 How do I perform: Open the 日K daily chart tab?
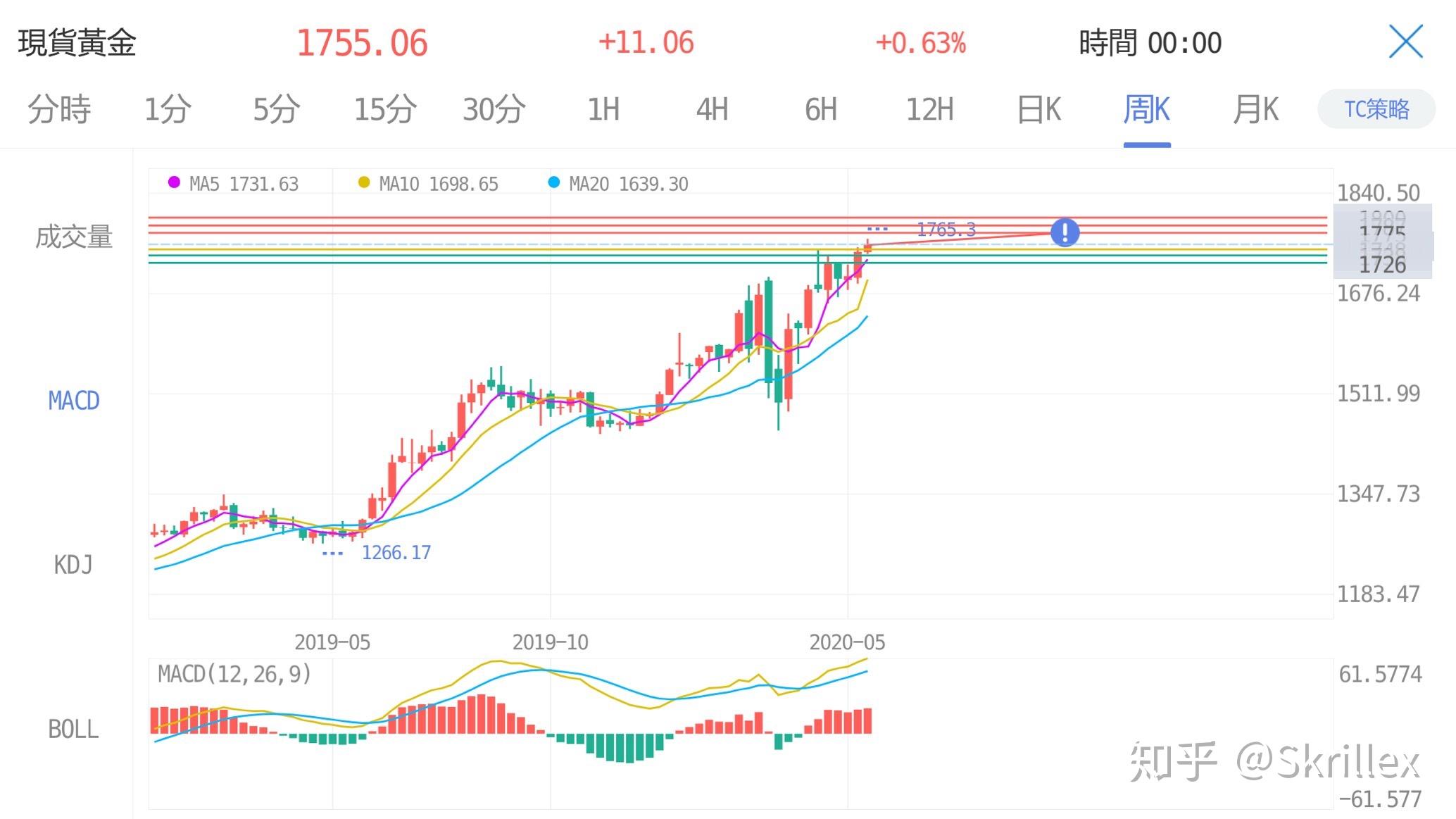pos(1038,110)
